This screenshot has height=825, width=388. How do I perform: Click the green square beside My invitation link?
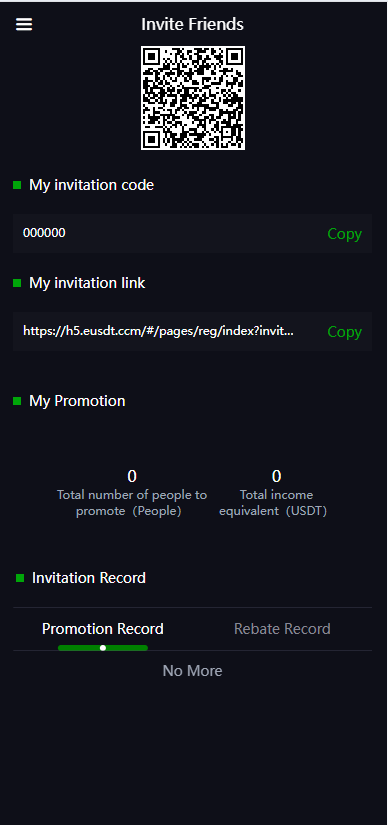[17, 283]
